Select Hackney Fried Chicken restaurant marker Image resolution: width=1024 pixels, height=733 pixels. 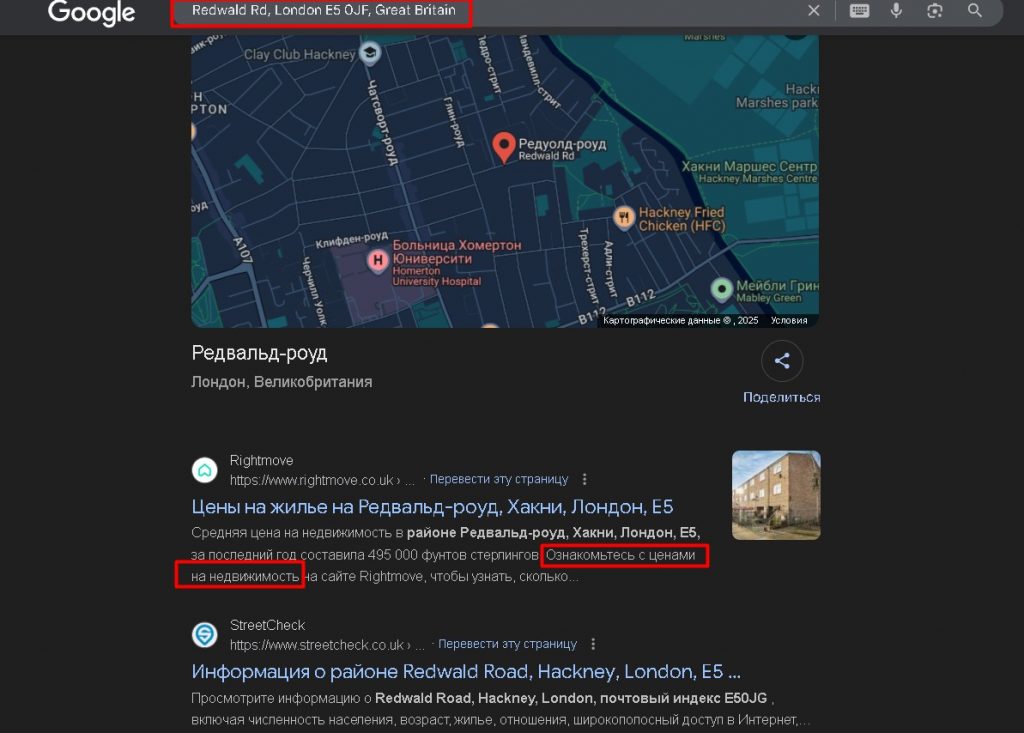point(624,217)
